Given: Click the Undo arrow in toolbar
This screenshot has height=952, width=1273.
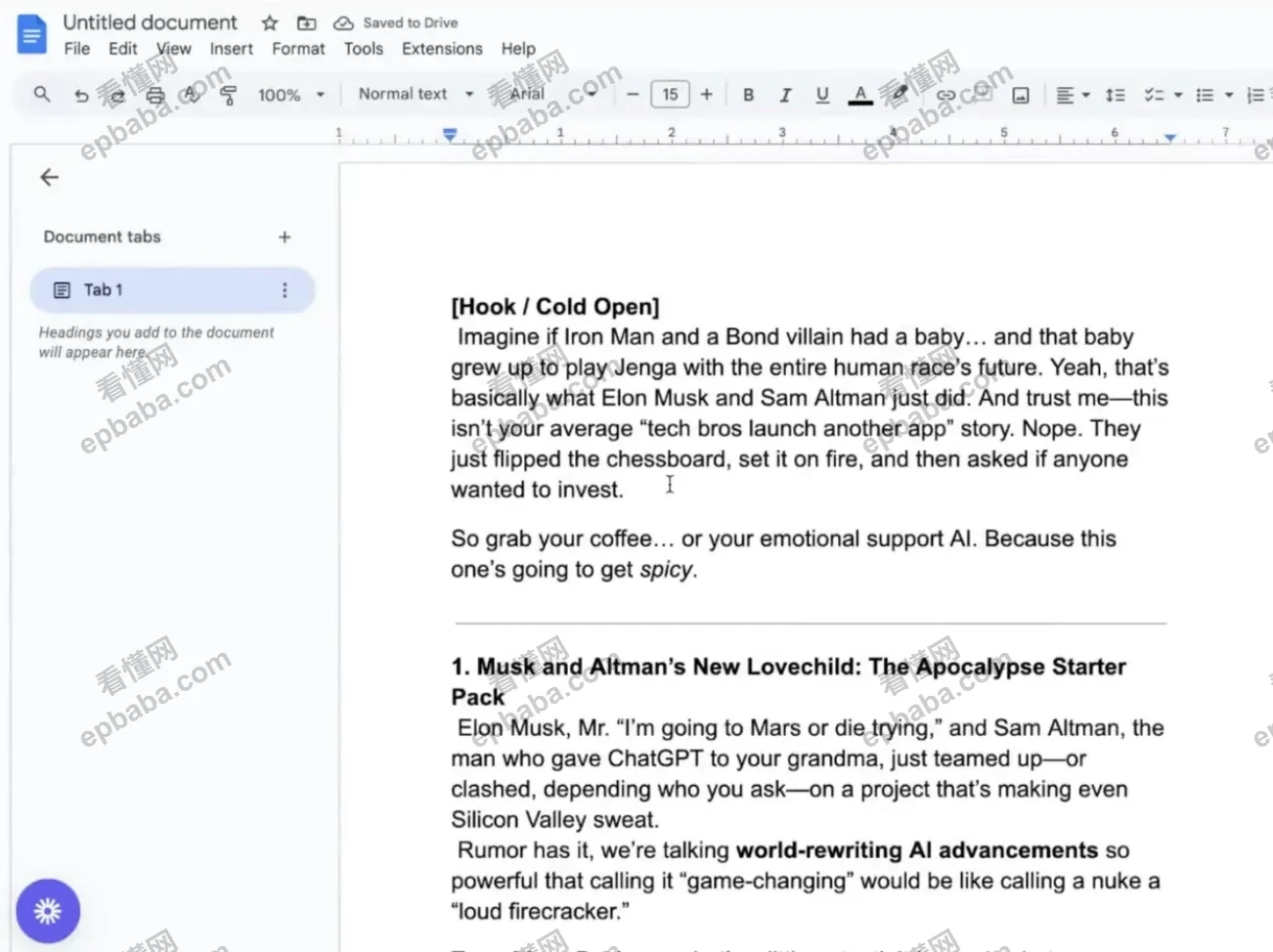Looking at the screenshot, I should 81,95.
